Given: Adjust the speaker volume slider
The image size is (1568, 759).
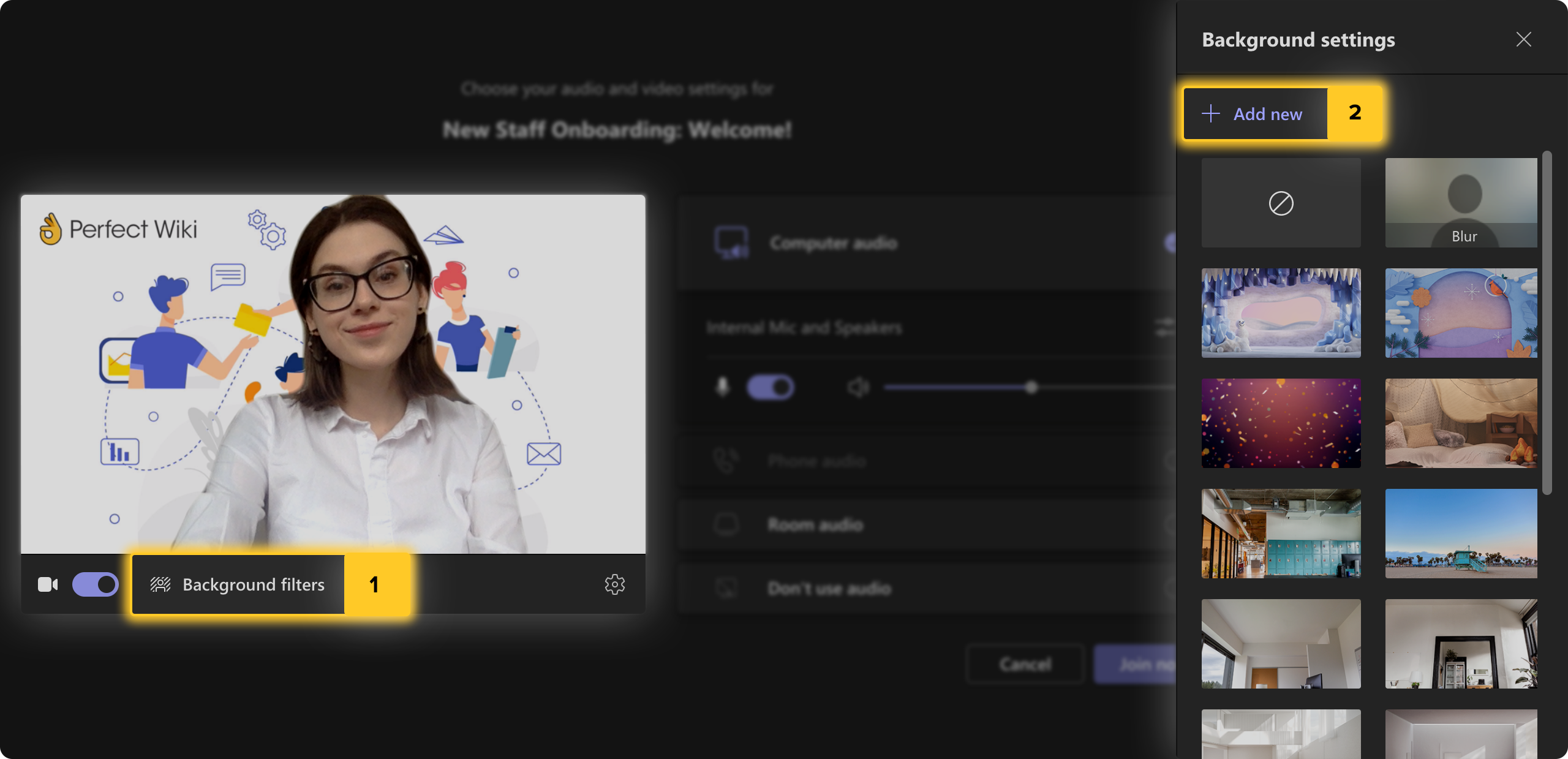Looking at the screenshot, I should click(1029, 387).
